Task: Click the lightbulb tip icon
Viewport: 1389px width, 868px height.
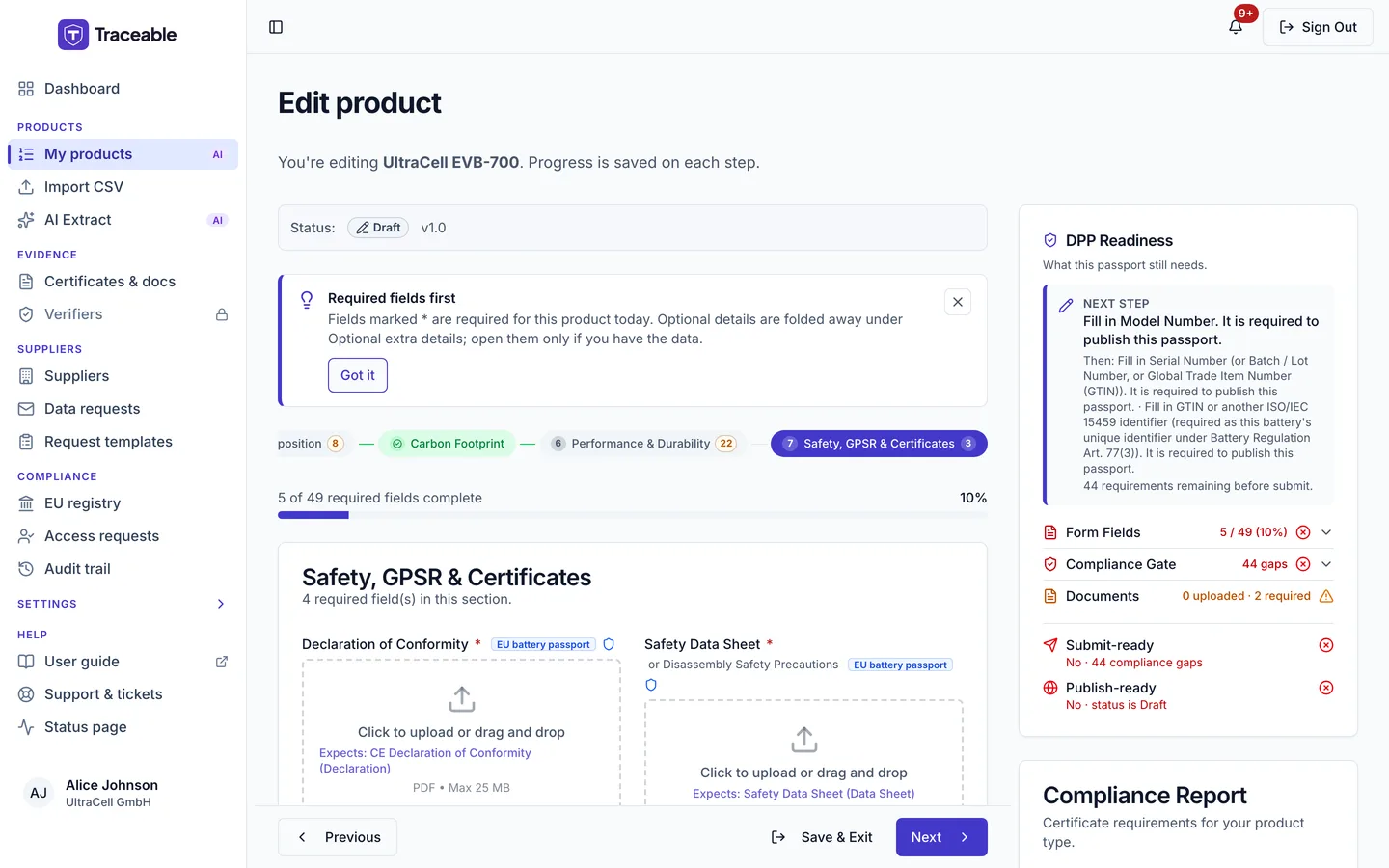Action: click(x=307, y=300)
